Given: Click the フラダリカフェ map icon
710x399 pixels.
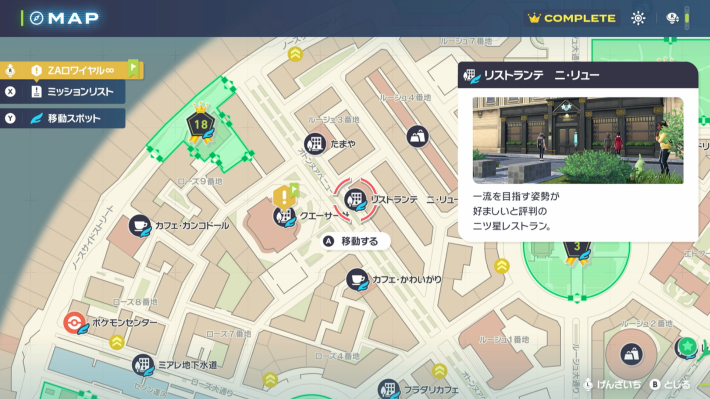Looking at the screenshot, I should coord(389,389).
